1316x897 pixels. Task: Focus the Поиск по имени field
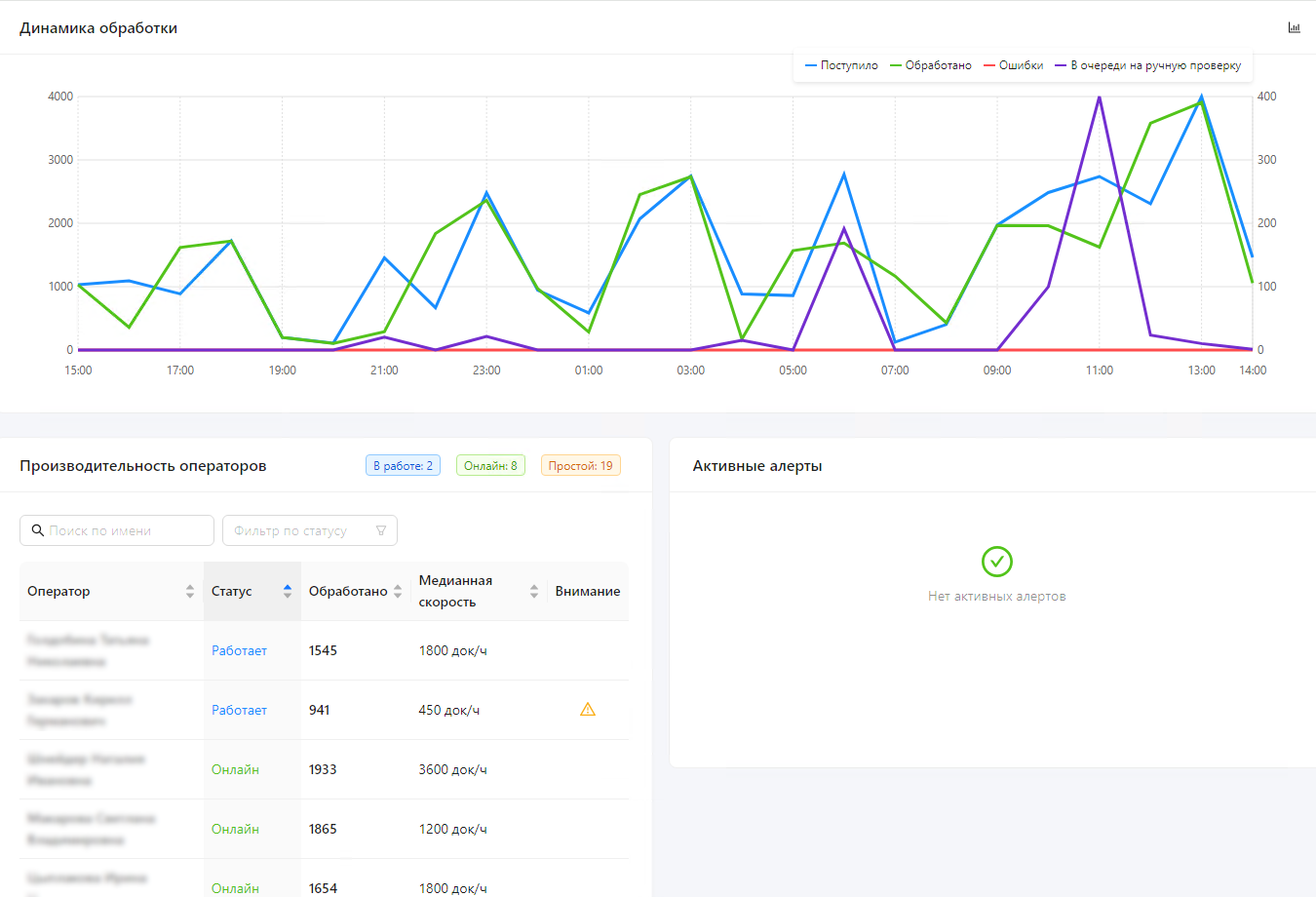[x=117, y=530]
